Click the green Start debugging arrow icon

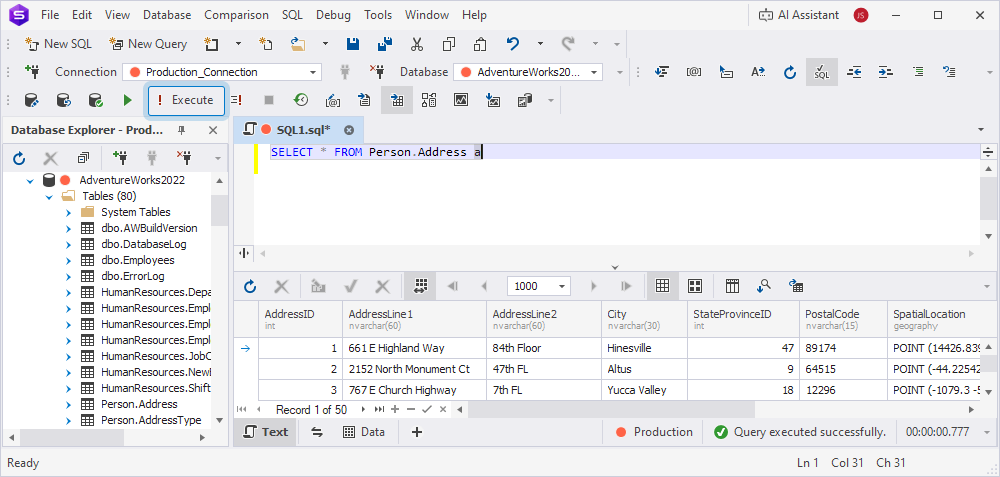pyautogui.click(x=127, y=100)
